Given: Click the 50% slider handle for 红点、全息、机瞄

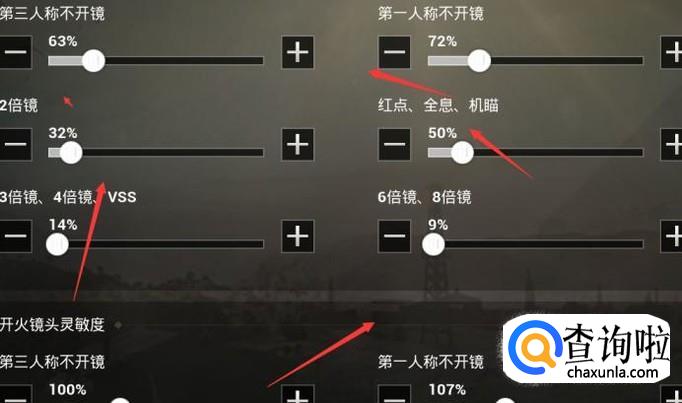Looking at the screenshot, I should tap(462, 152).
